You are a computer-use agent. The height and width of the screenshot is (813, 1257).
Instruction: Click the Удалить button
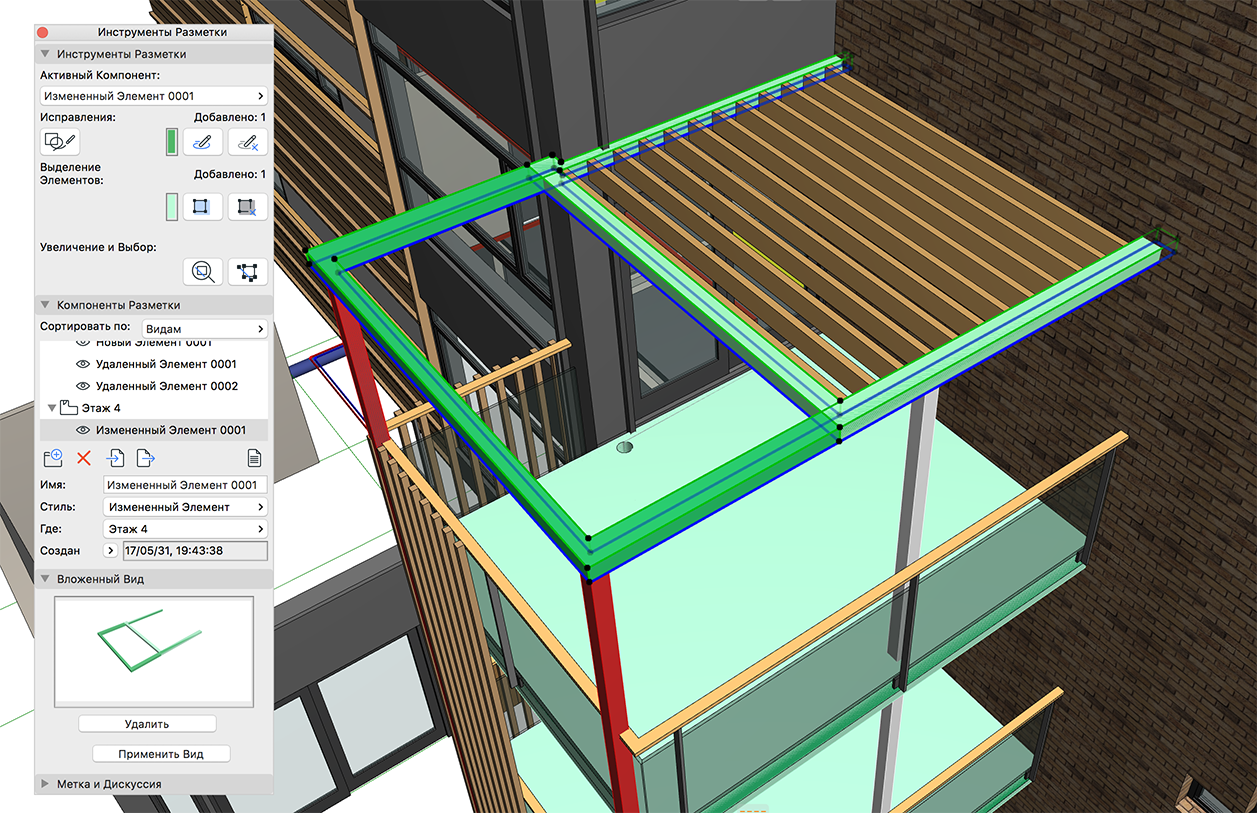pos(147,724)
